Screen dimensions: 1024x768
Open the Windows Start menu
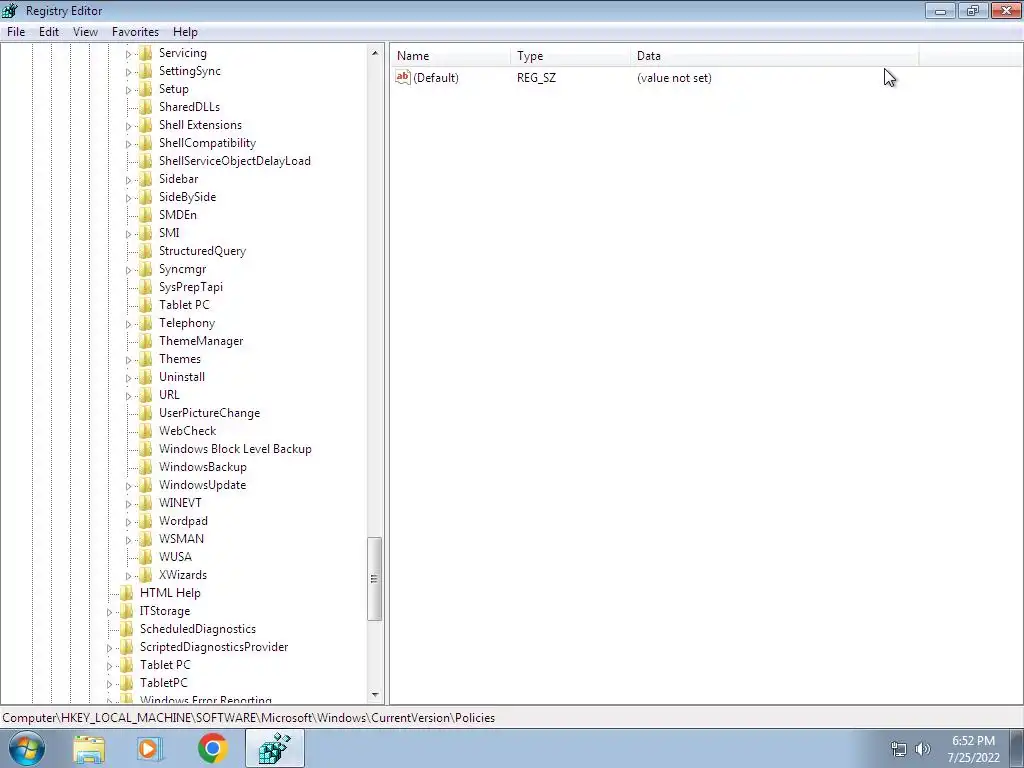tap(27, 748)
